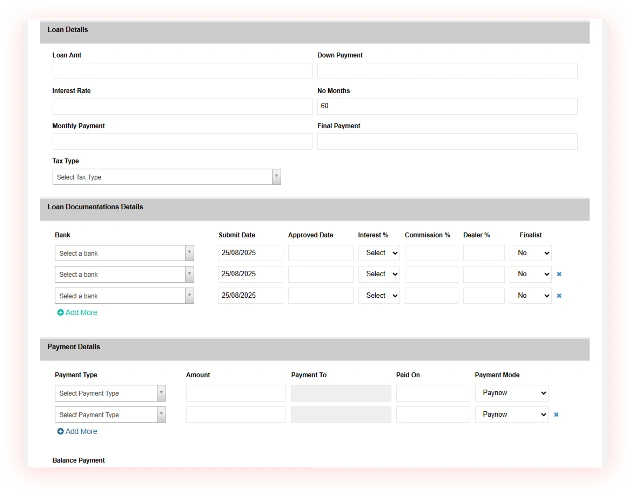Open the second Select a bank dropdown
Viewport: 632px width, 494px height.
pyautogui.click(x=124, y=274)
